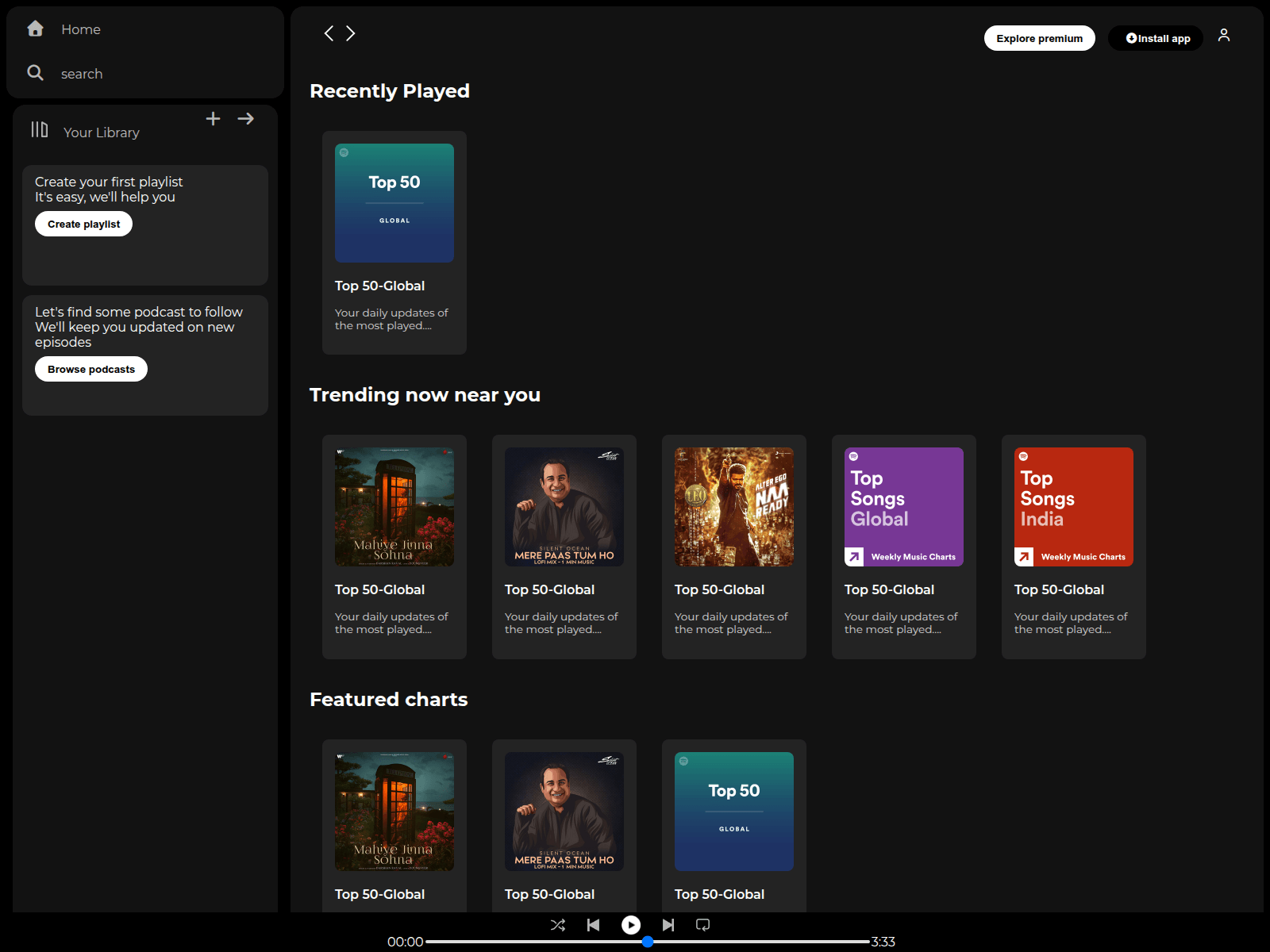Click the song progress slider handle
The height and width of the screenshot is (952, 1270).
[x=648, y=942]
